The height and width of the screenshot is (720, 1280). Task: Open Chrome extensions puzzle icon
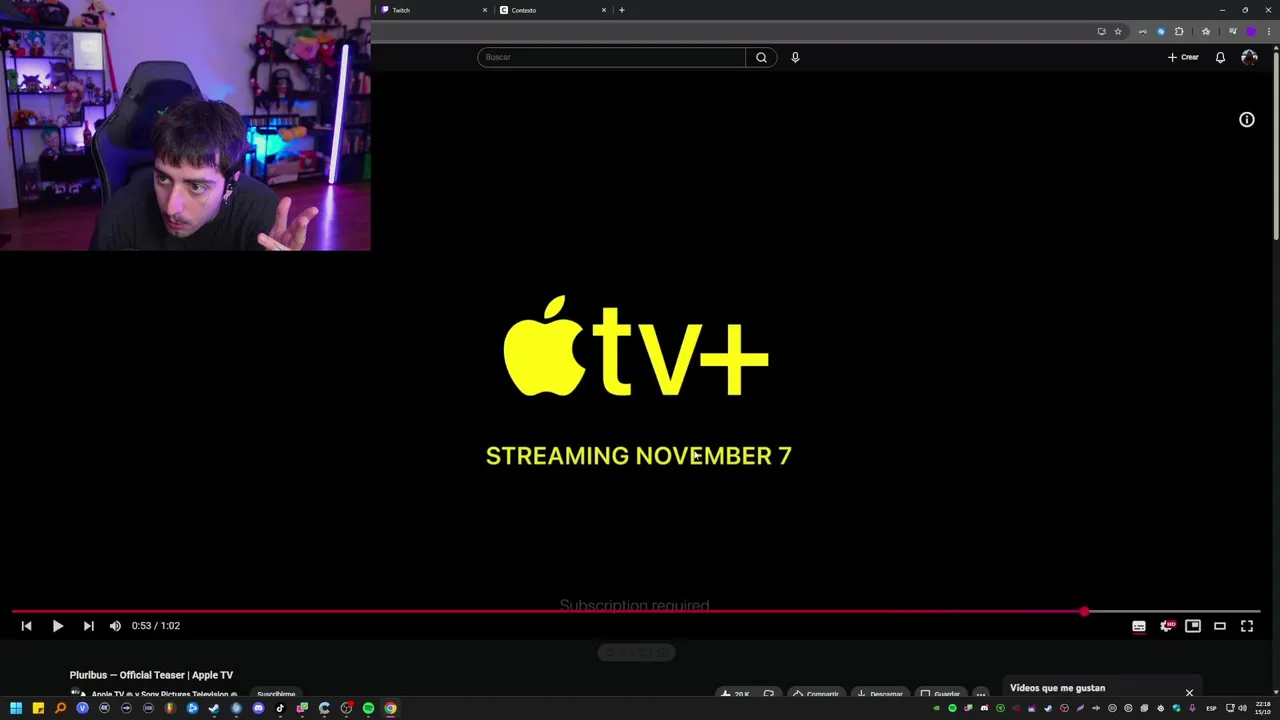pyautogui.click(x=1179, y=31)
